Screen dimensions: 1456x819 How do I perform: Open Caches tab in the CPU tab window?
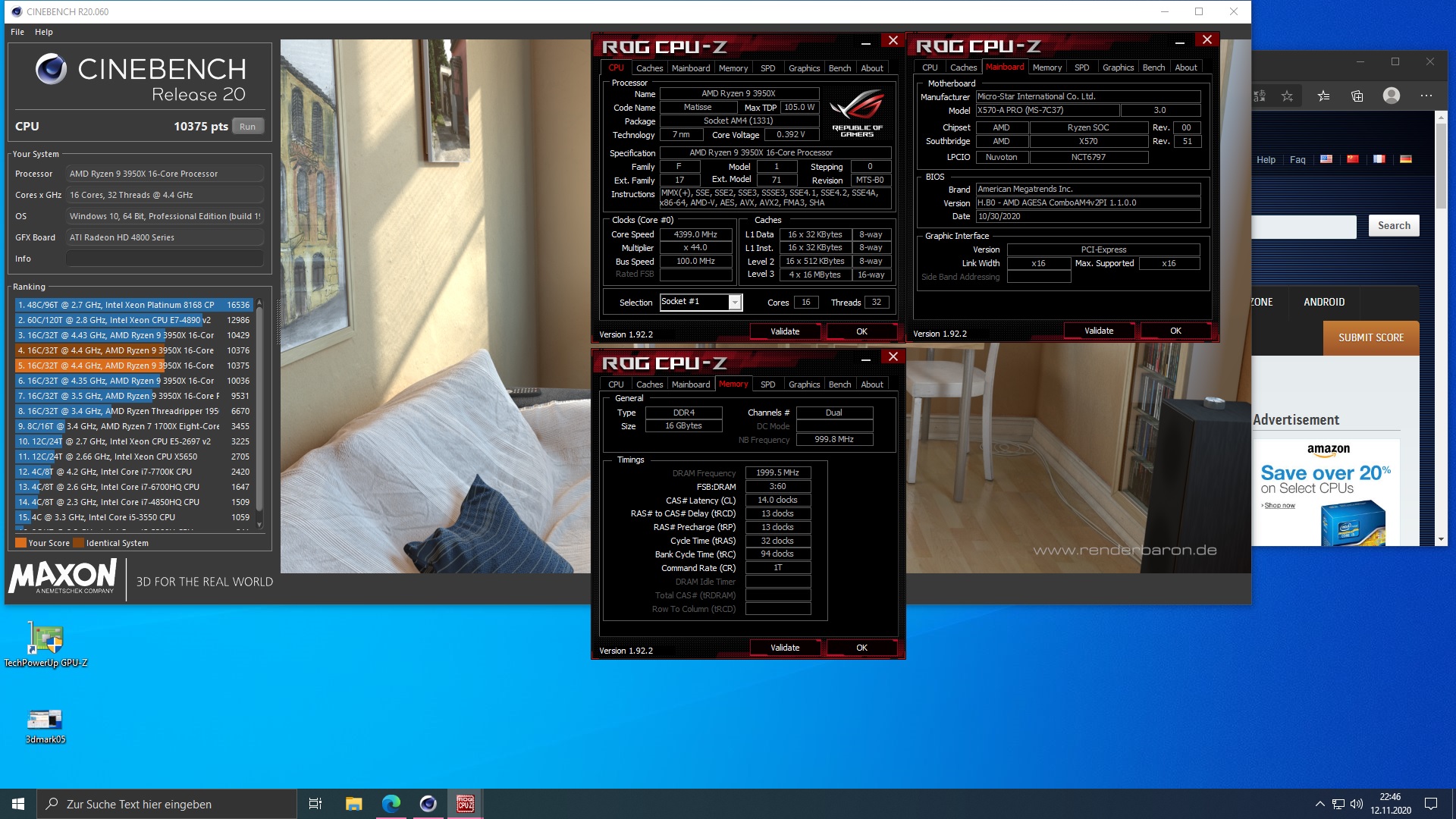click(649, 68)
